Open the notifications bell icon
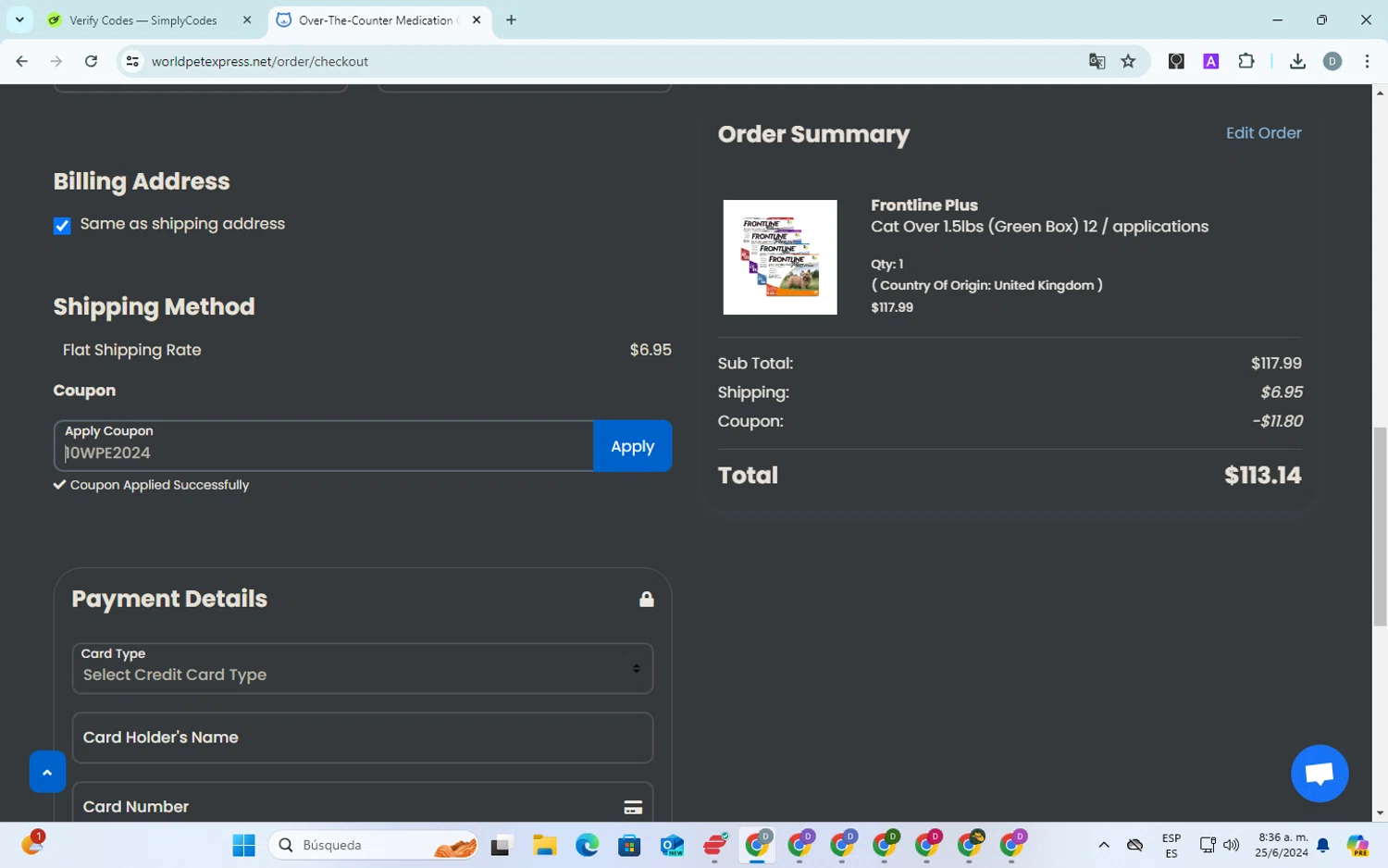 coord(1322,845)
